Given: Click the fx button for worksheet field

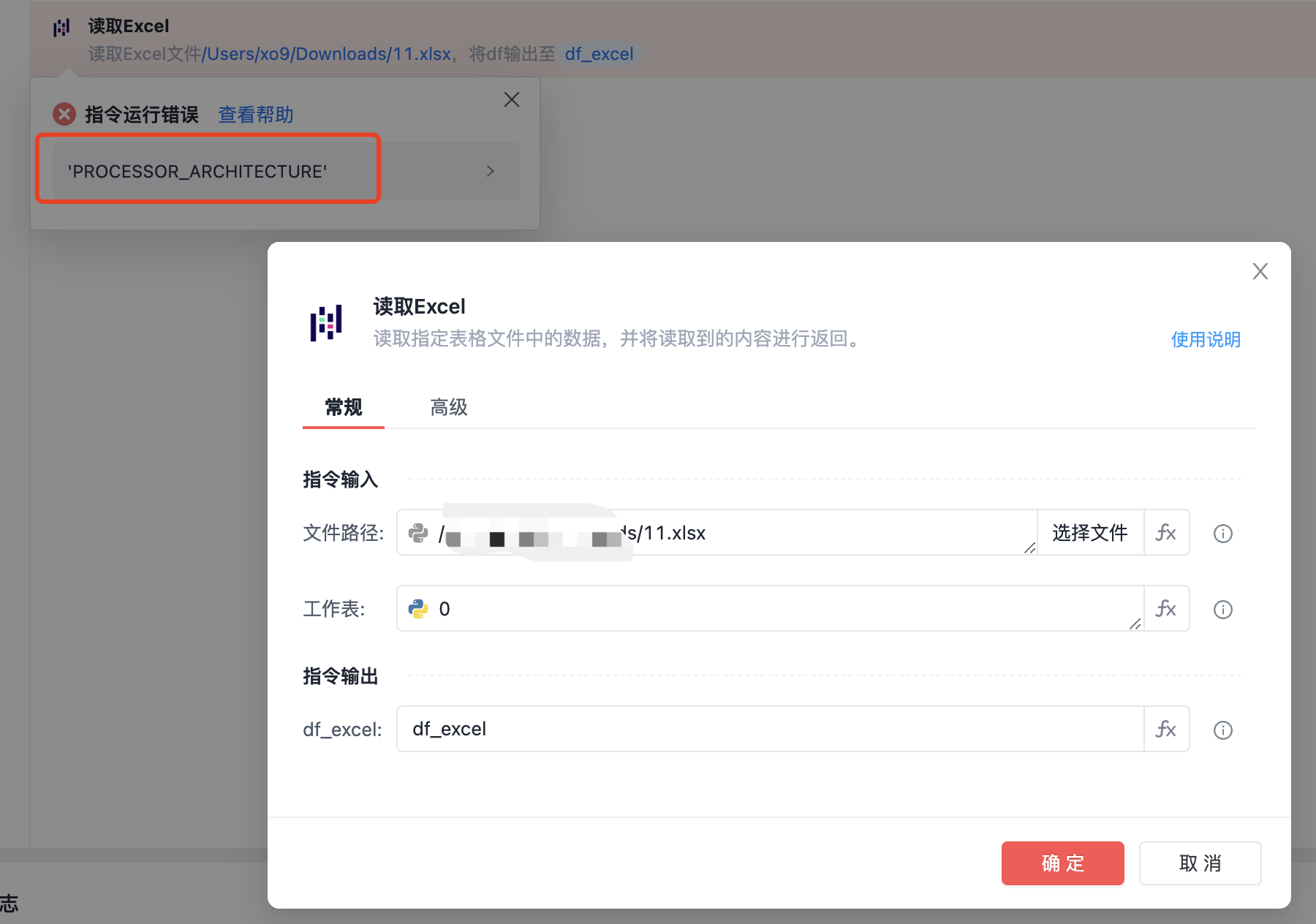Looking at the screenshot, I should [1166, 609].
